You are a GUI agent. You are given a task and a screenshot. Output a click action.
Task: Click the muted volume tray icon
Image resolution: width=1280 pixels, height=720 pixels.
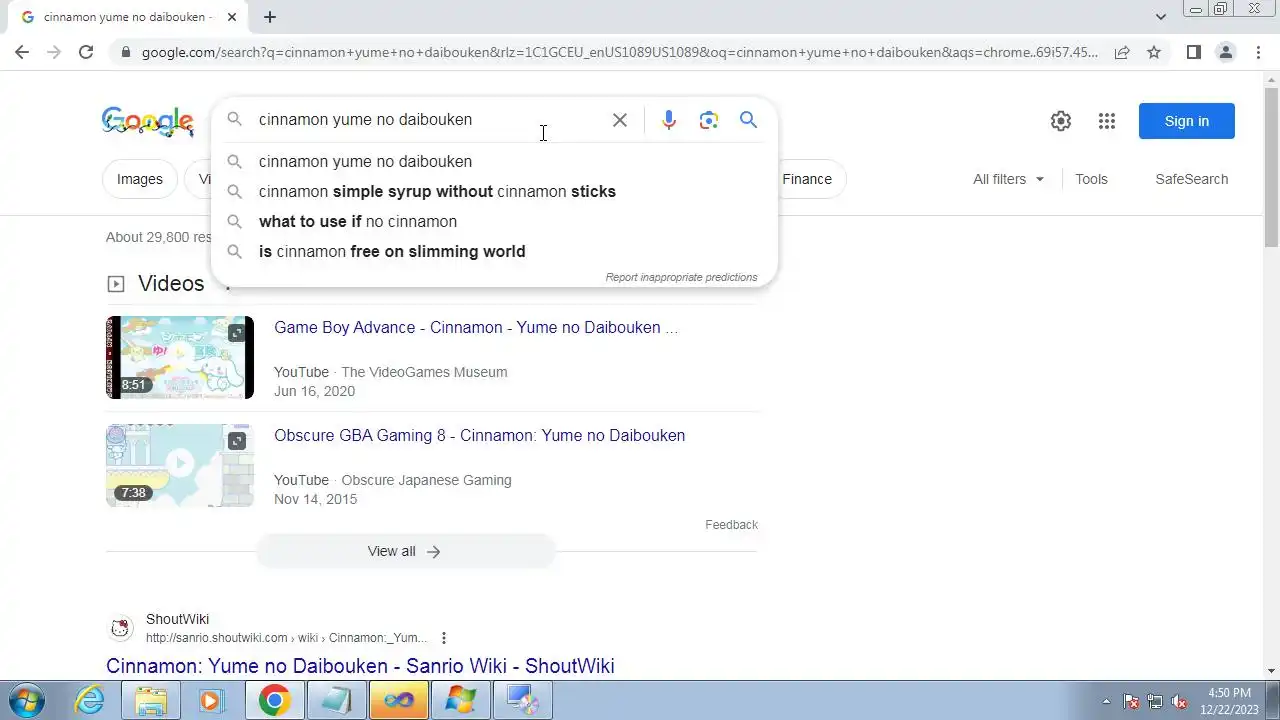pyautogui.click(x=1179, y=701)
